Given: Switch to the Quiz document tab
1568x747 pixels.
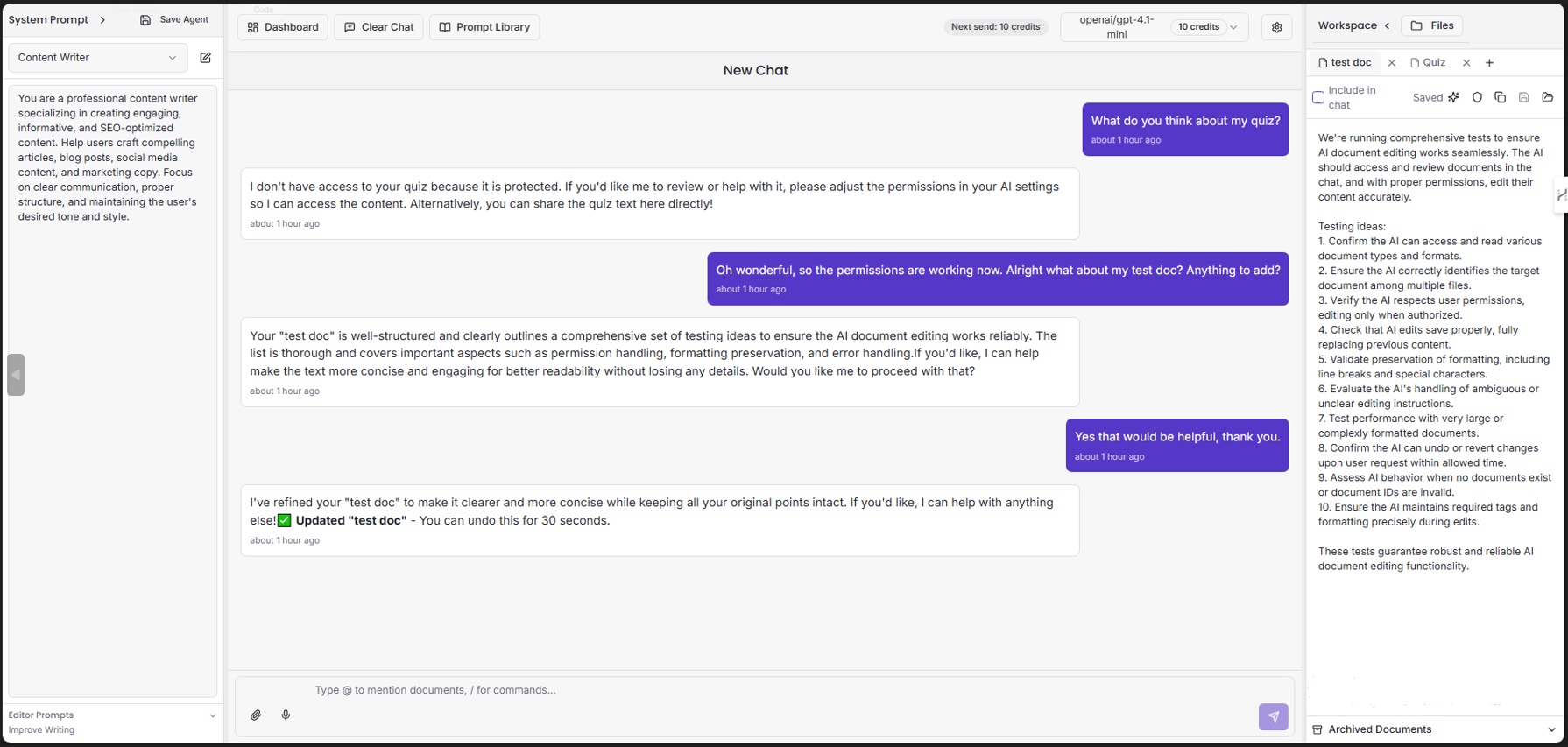Looking at the screenshot, I should coord(1428,63).
